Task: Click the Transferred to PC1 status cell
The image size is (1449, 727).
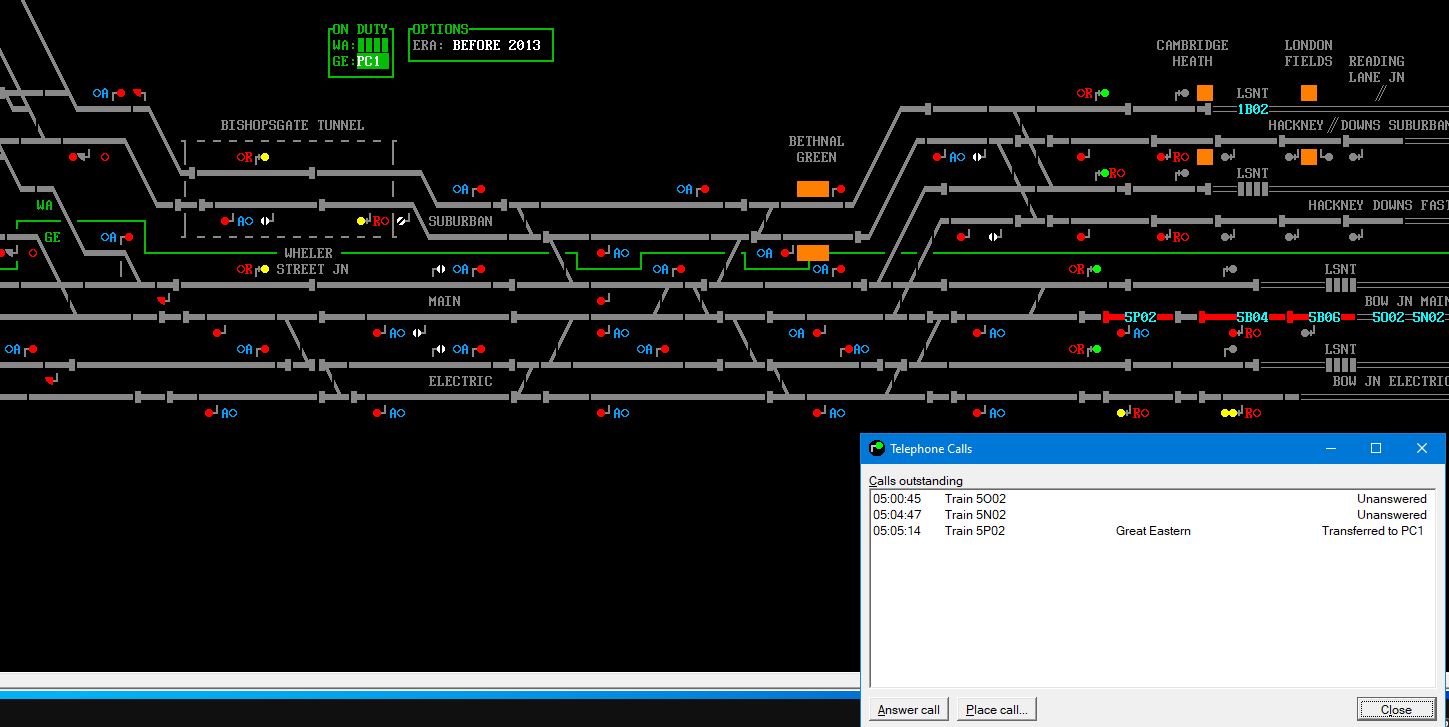Action: pos(1373,531)
